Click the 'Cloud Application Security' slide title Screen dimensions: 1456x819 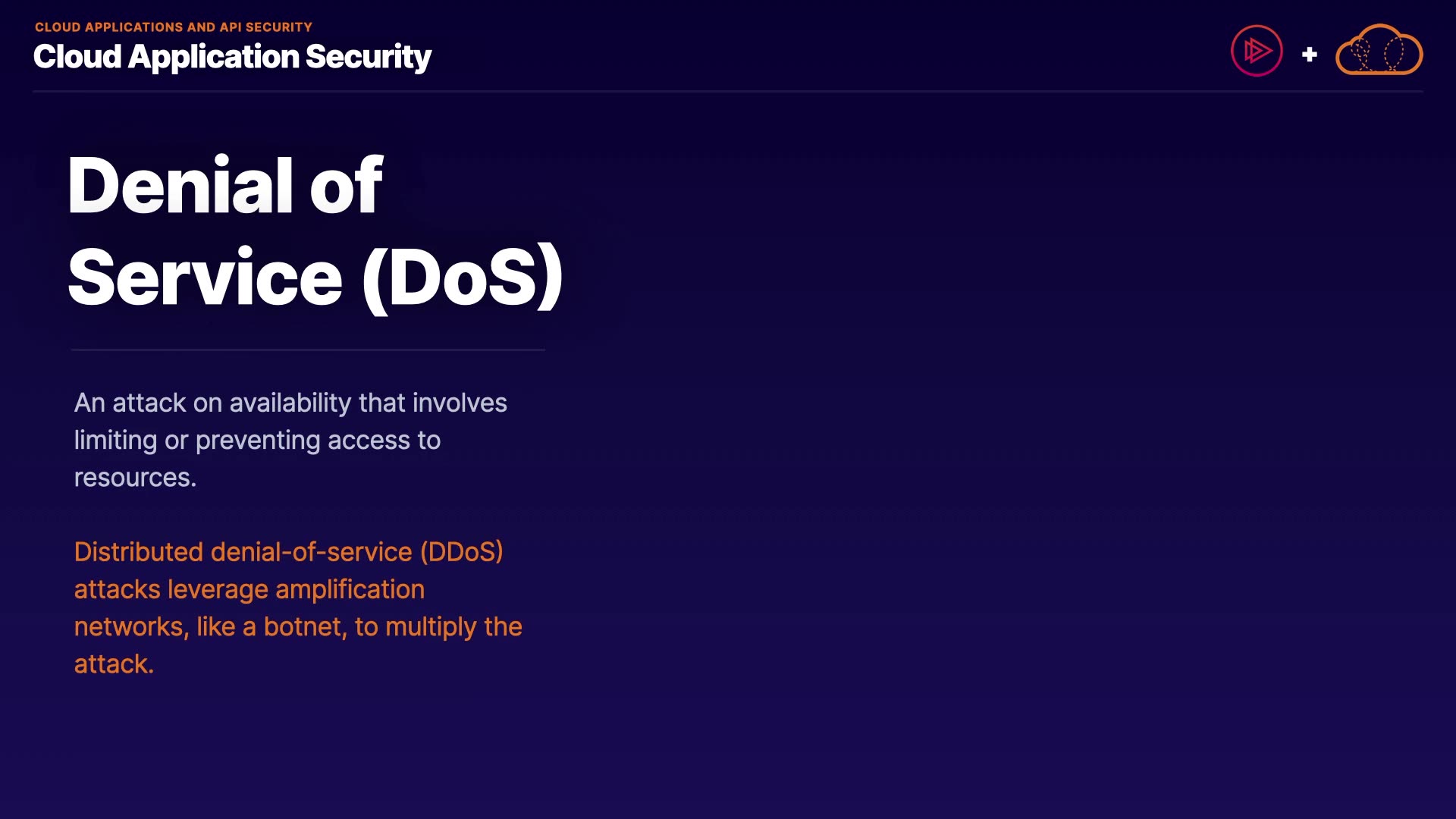point(232,57)
